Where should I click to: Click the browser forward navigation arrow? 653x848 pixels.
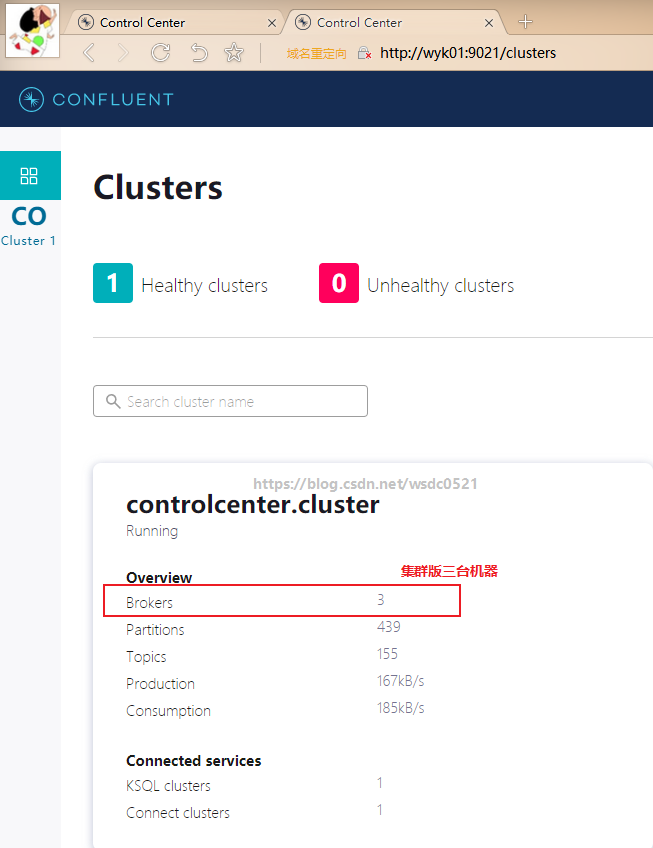tap(124, 53)
